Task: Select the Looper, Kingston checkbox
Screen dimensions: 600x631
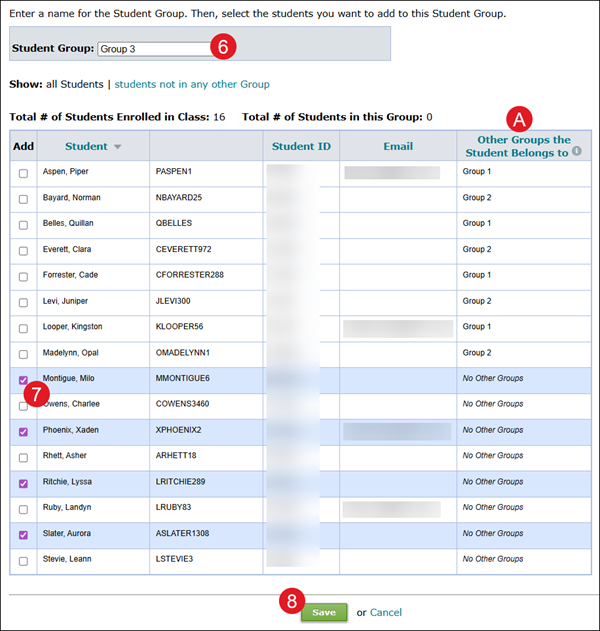Action: (x=23, y=328)
